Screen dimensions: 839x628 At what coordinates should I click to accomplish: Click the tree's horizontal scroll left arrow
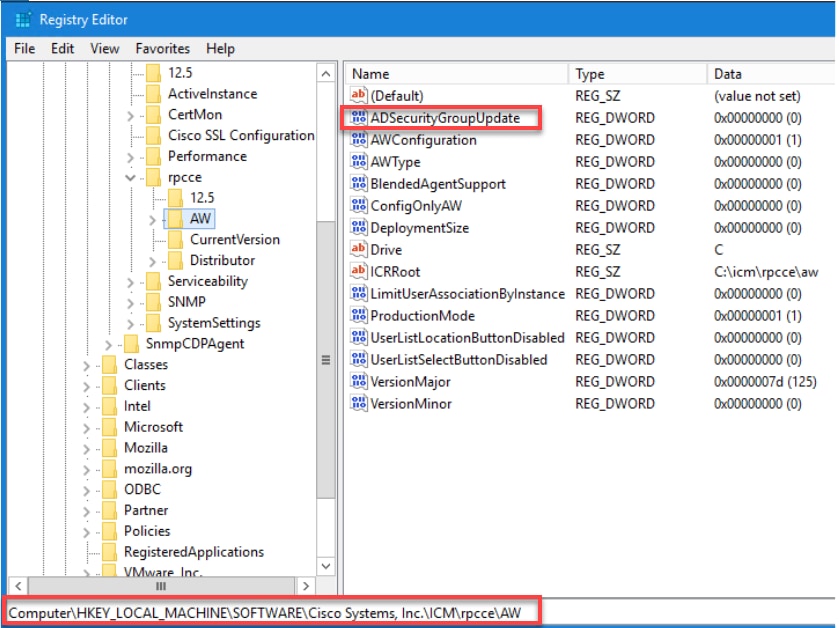pos(19,586)
